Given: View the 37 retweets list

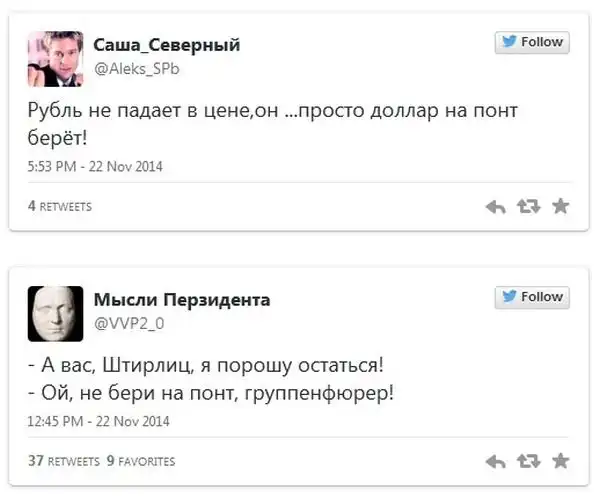Looking at the screenshot, I should (63, 461).
